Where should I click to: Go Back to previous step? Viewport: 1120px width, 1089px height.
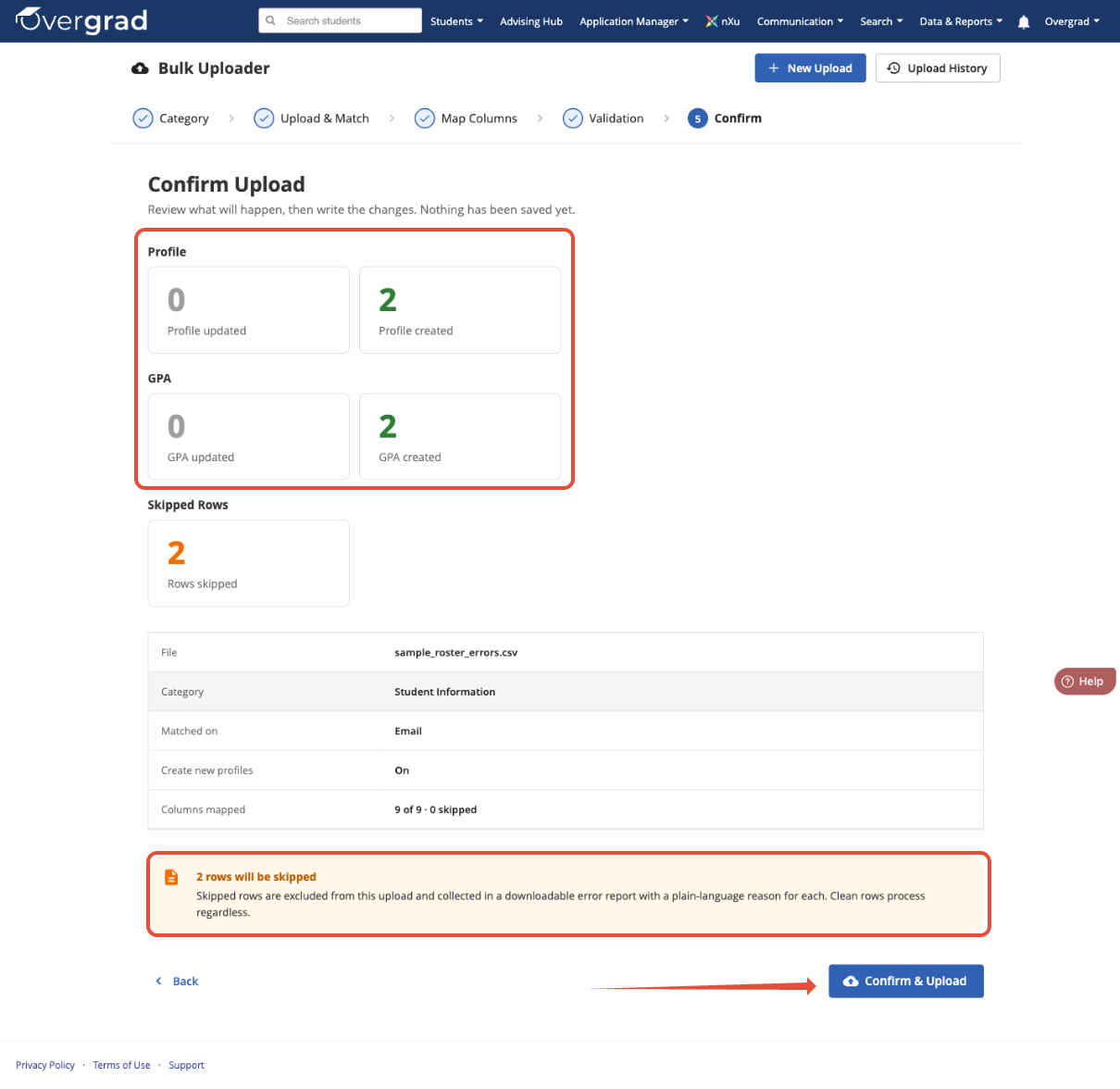pos(177,982)
